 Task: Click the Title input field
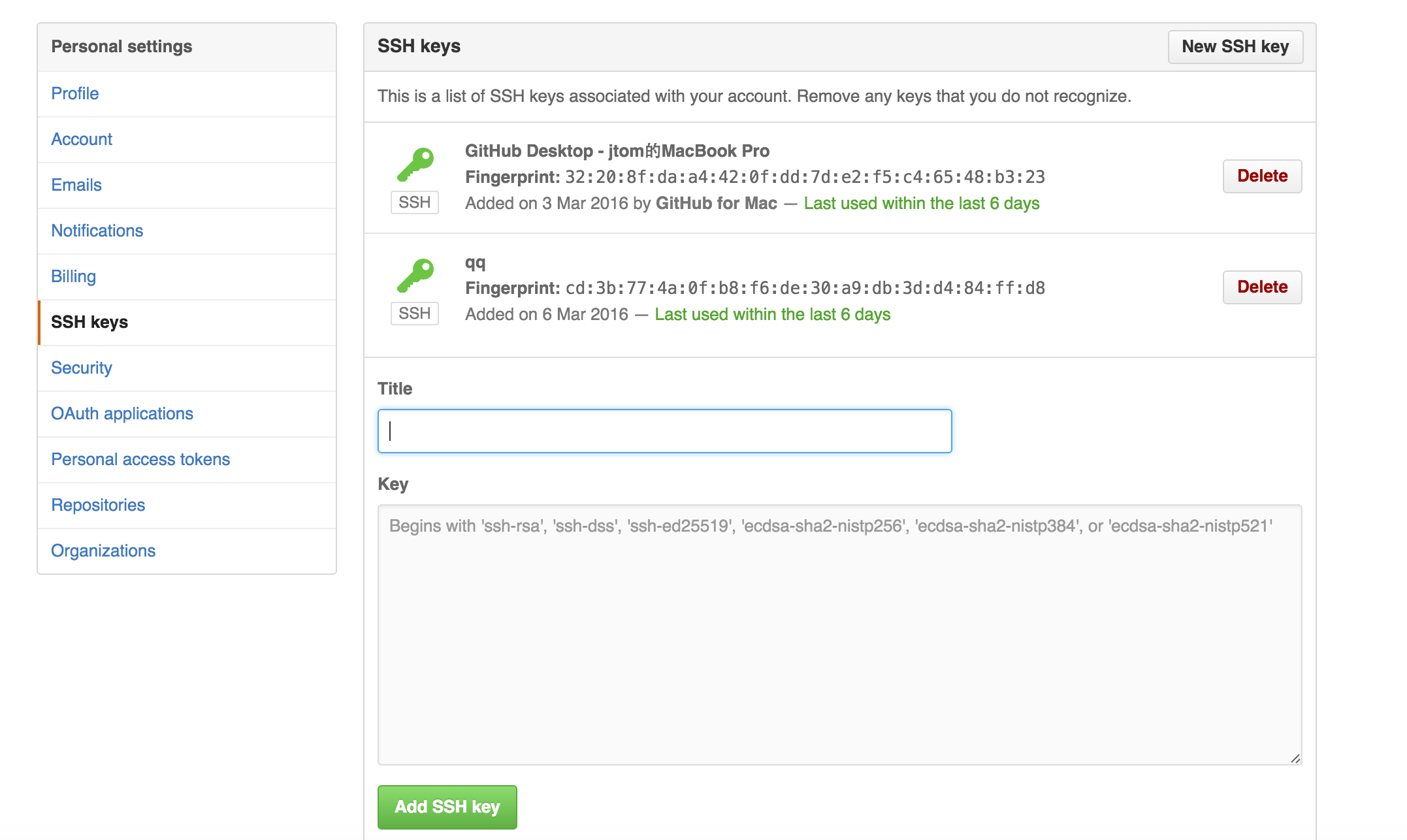point(663,431)
